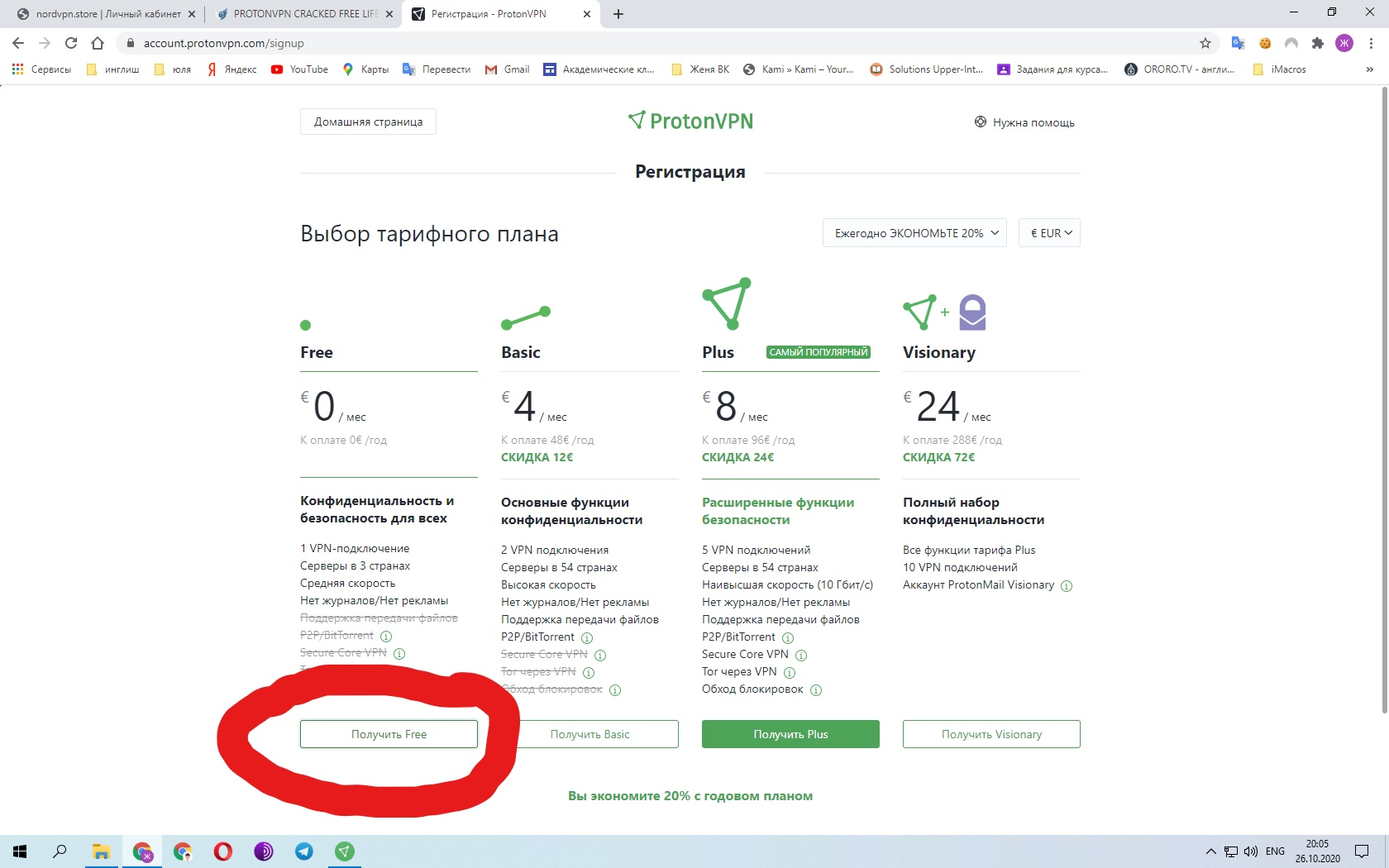Open Opera browser from taskbar
Screen dimensions: 1389x868
223,851
